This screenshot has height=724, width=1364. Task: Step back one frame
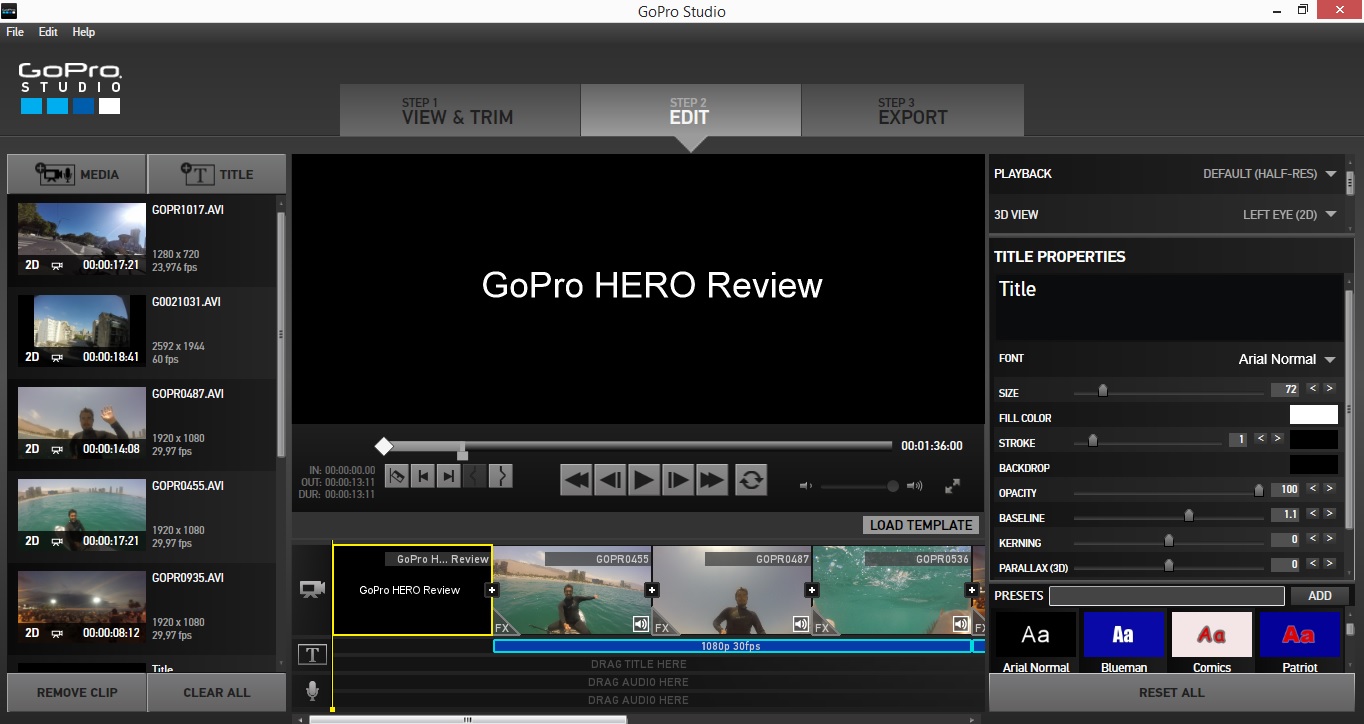pyautogui.click(x=610, y=480)
